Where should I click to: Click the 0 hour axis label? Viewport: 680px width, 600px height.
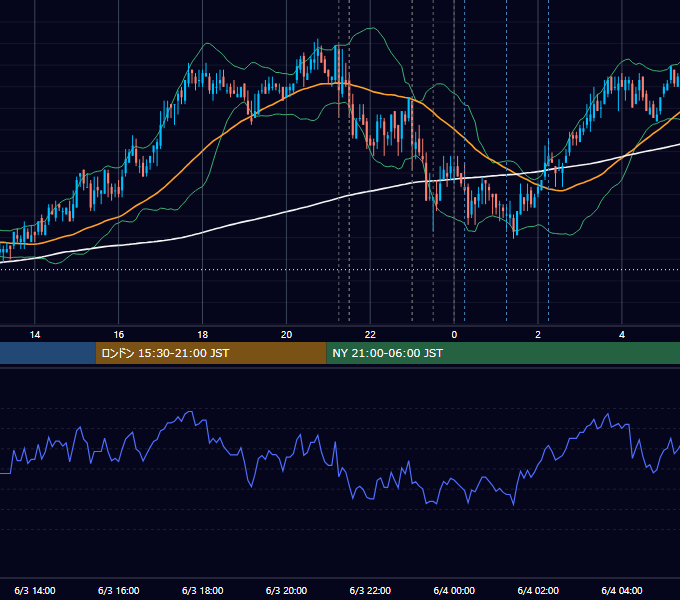[x=454, y=335]
